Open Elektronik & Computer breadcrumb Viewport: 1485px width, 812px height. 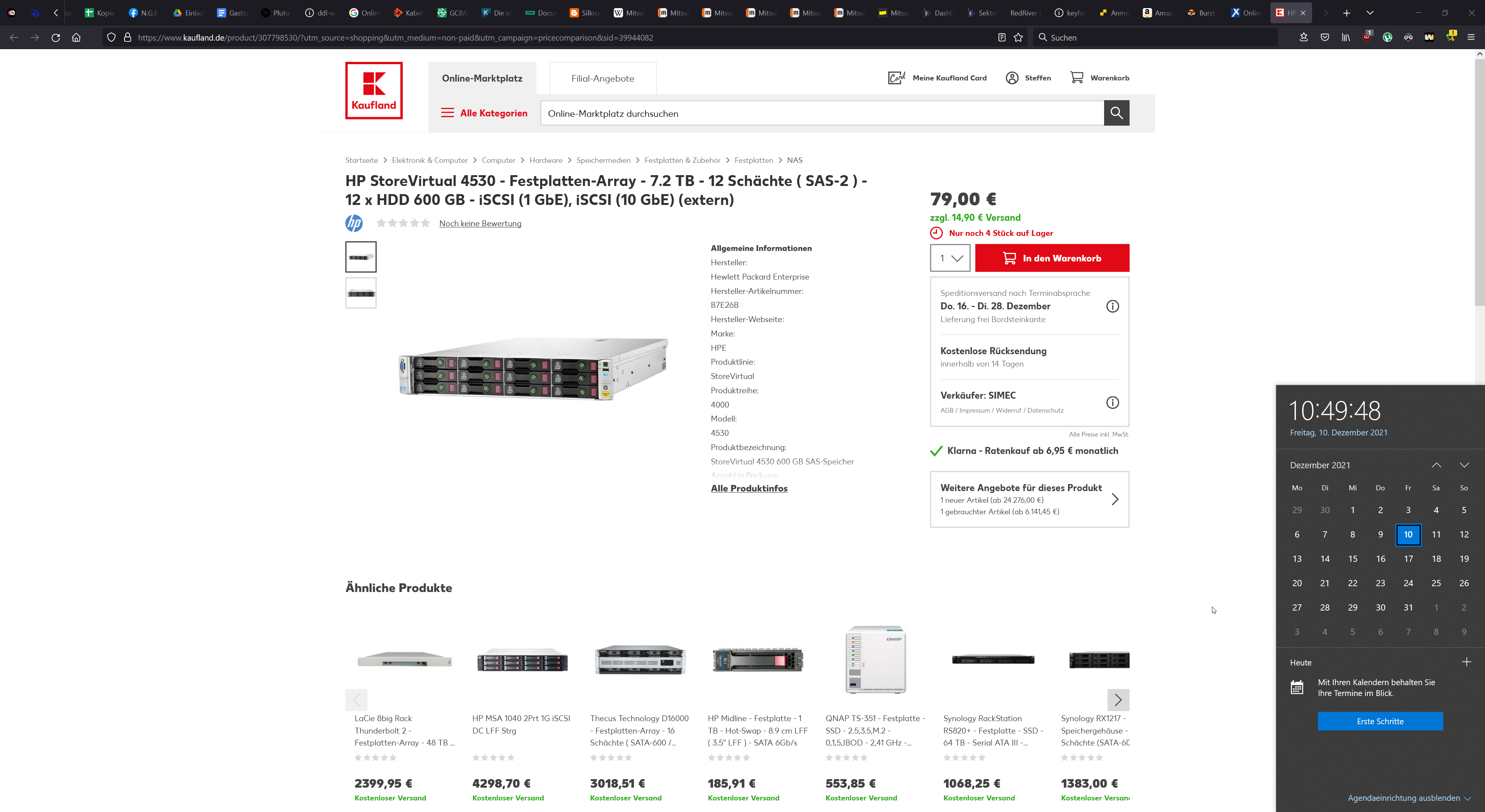click(430, 160)
